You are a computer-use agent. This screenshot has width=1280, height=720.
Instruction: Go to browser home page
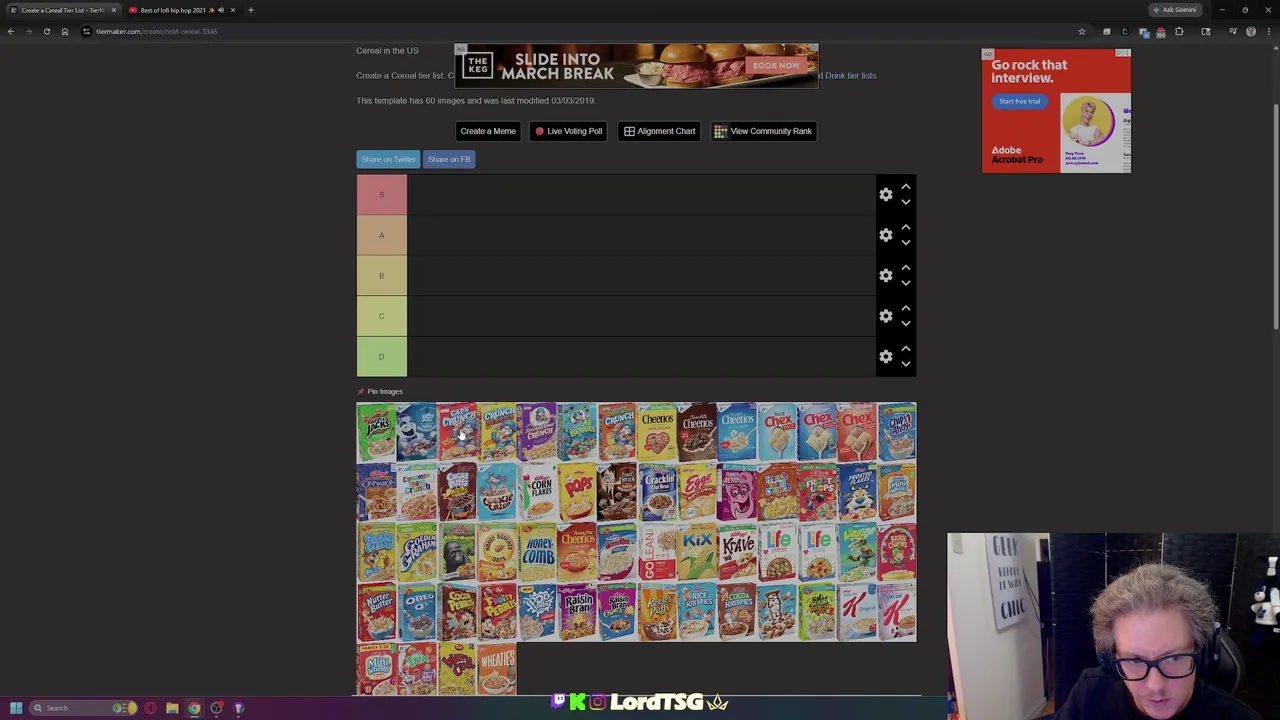(x=65, y=32)
